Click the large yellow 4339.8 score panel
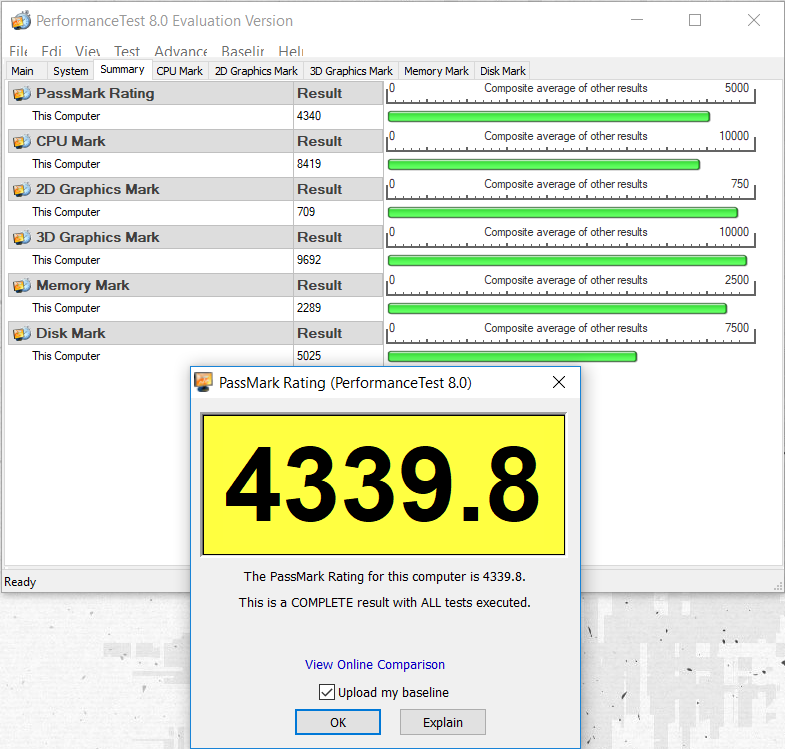Screen dimensions: 785x749 pyautogui.click(x=383, y=485)
